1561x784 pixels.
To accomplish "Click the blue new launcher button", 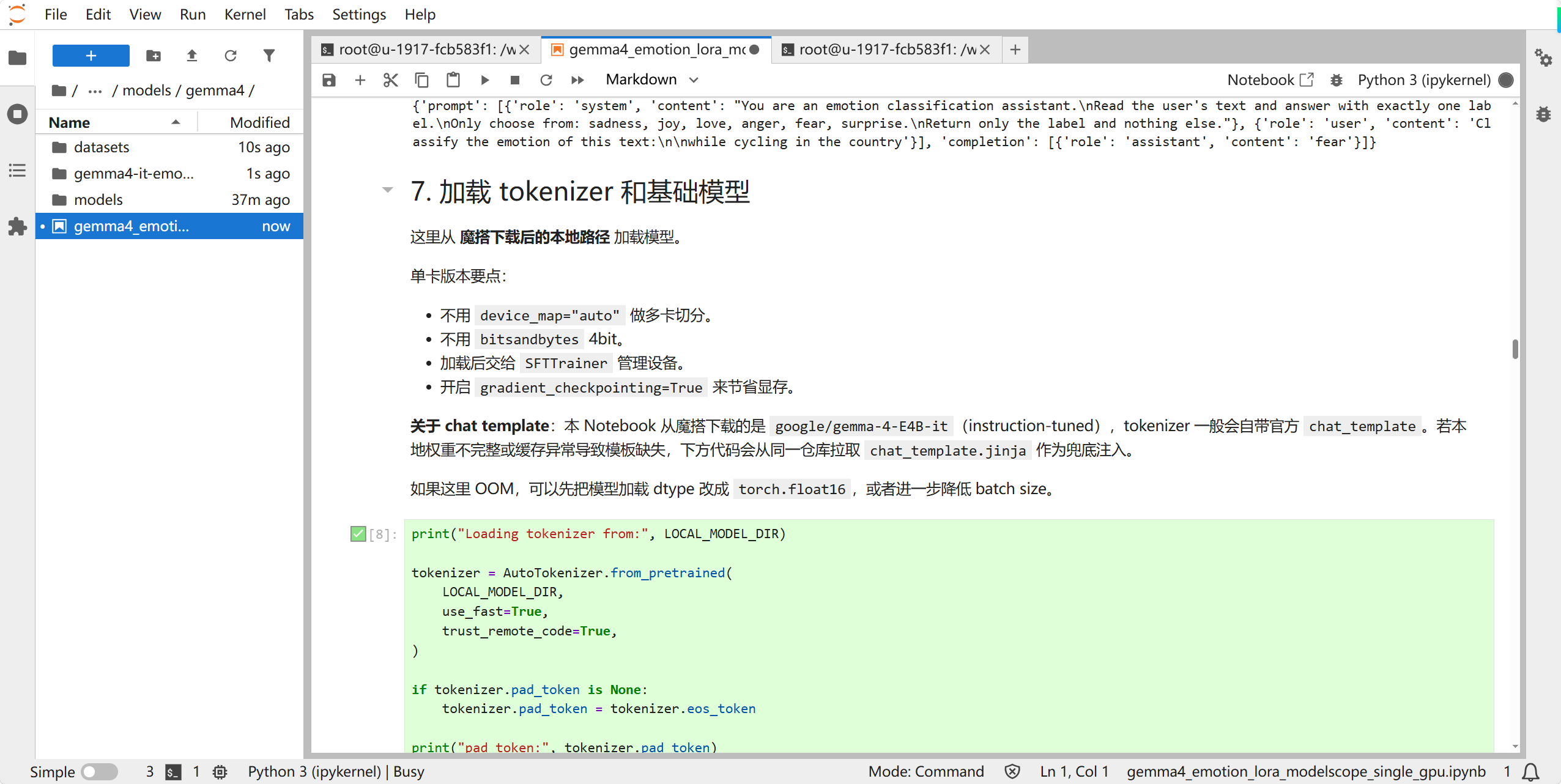I will (91, 56).
